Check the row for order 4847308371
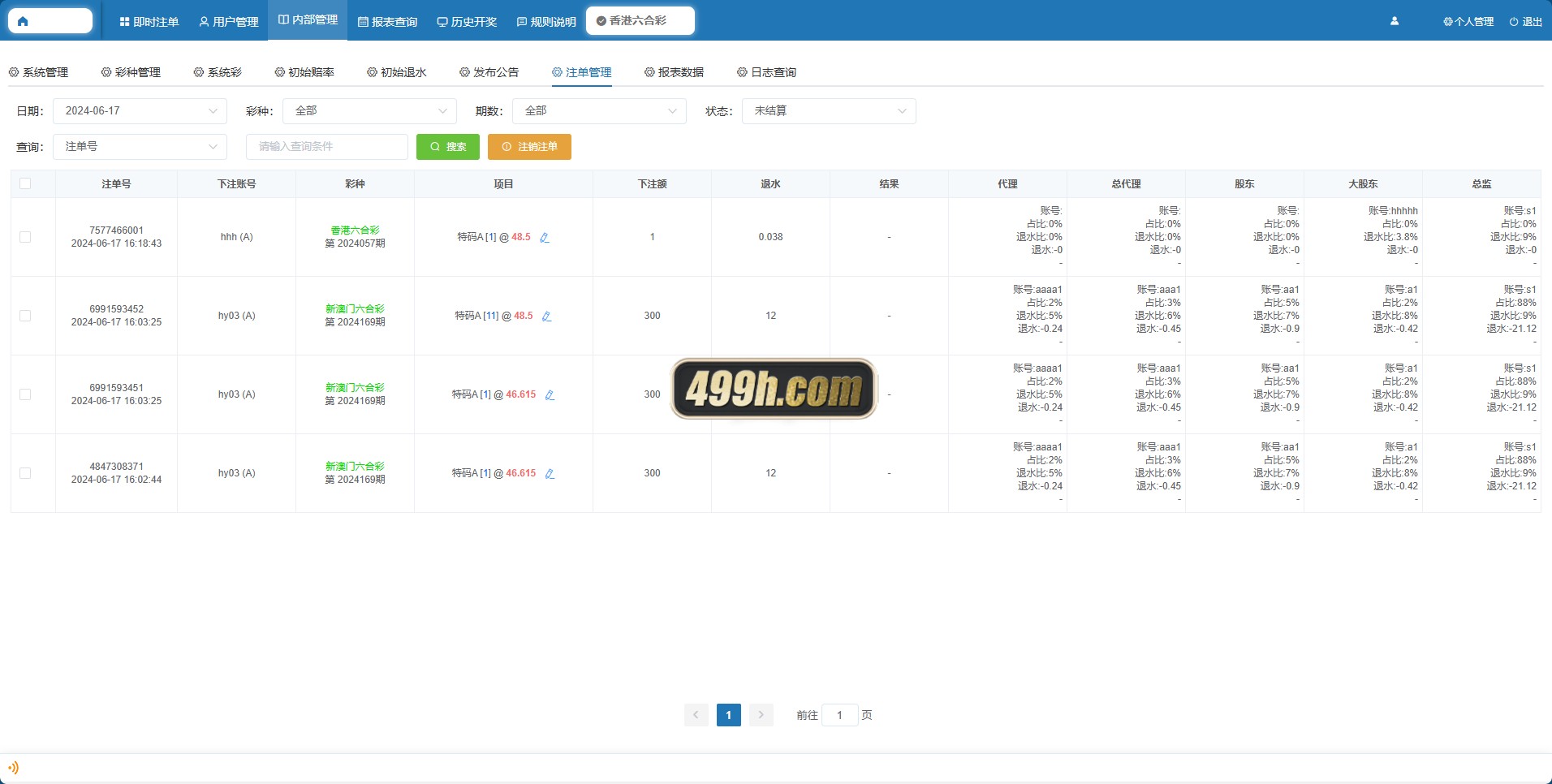 (25, 473)
